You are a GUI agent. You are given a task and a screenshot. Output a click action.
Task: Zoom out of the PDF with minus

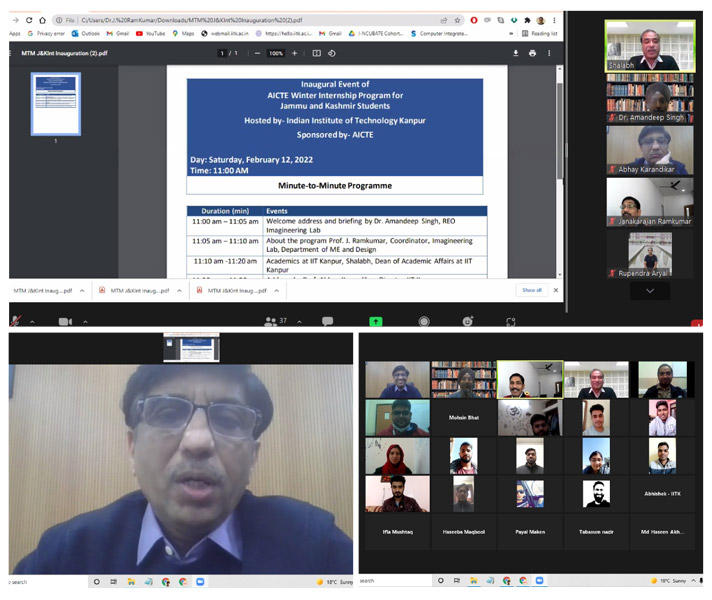click(x=257, y=53)
